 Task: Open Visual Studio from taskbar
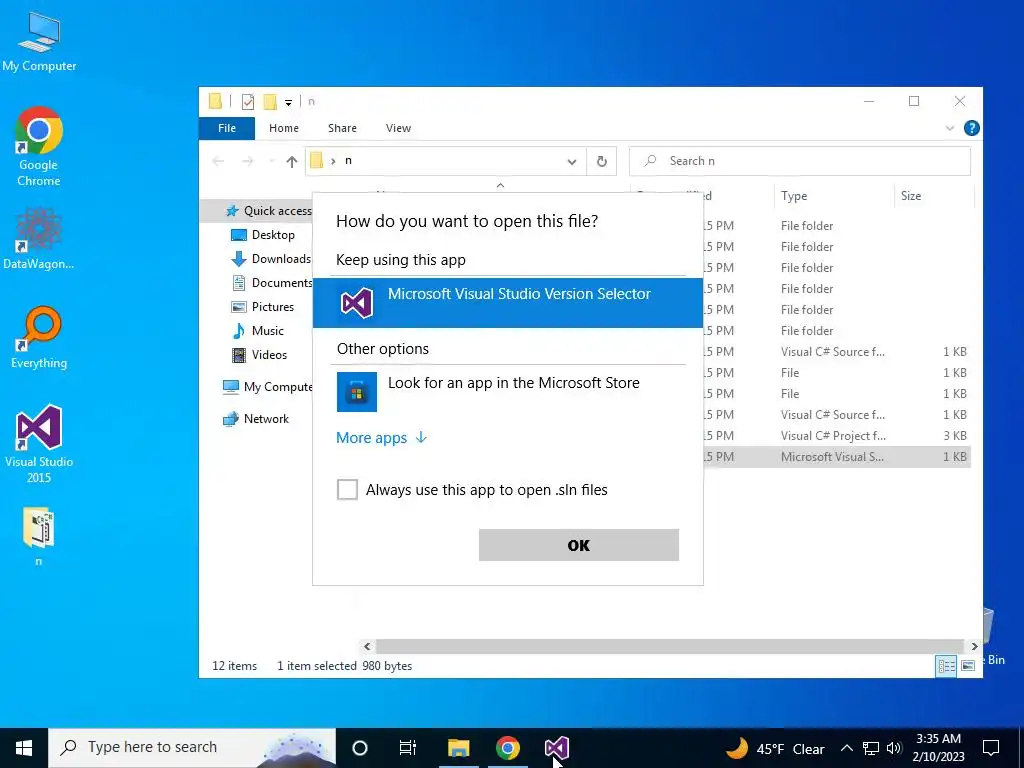point(557,748)
